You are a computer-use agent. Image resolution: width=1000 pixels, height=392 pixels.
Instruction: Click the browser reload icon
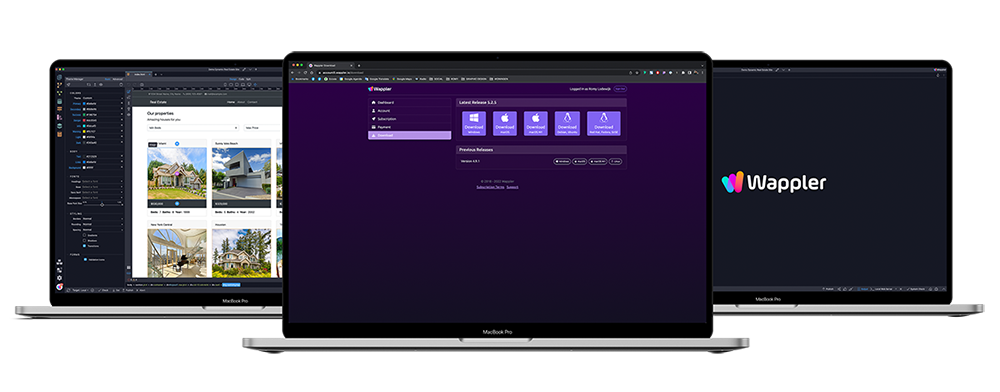click(305, 72)
